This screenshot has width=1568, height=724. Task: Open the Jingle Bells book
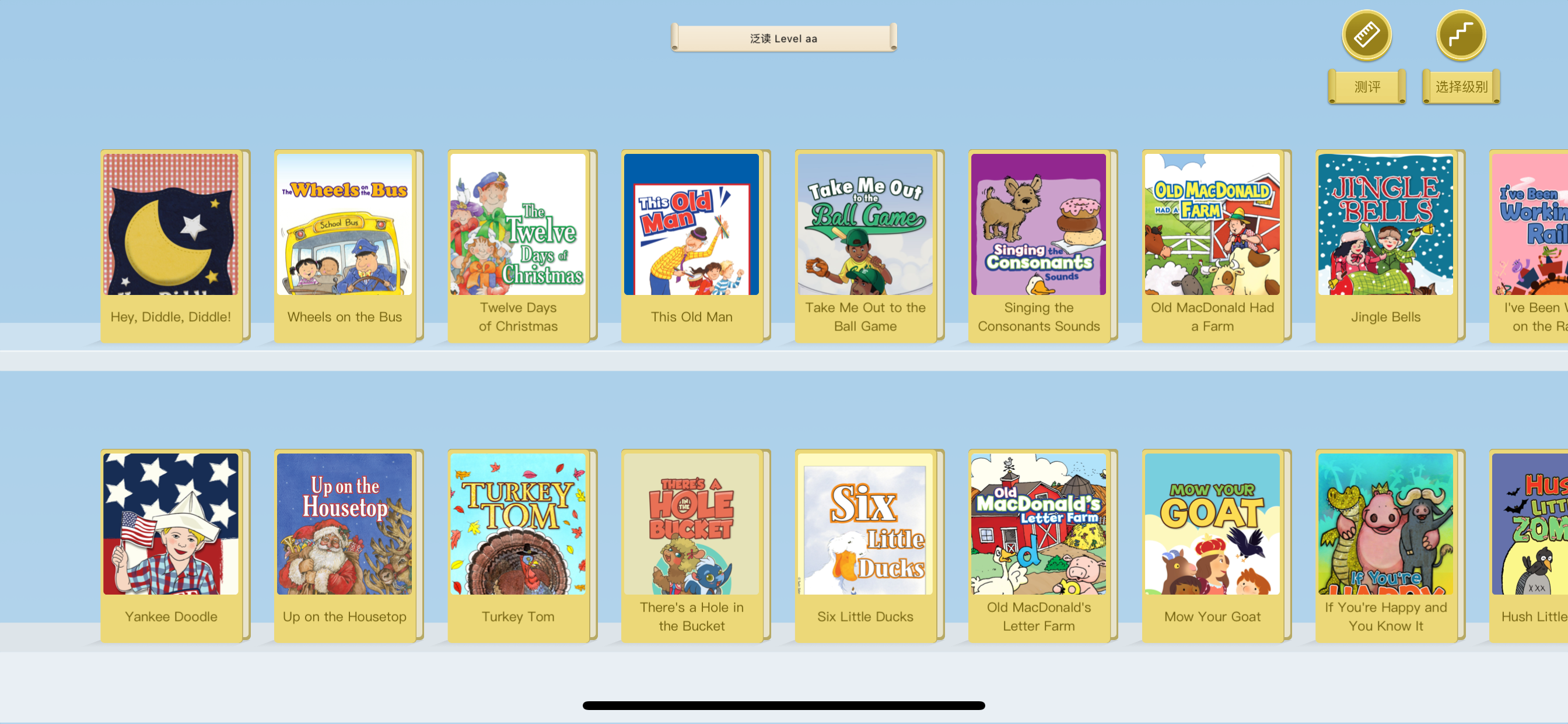pos(1385,246)
